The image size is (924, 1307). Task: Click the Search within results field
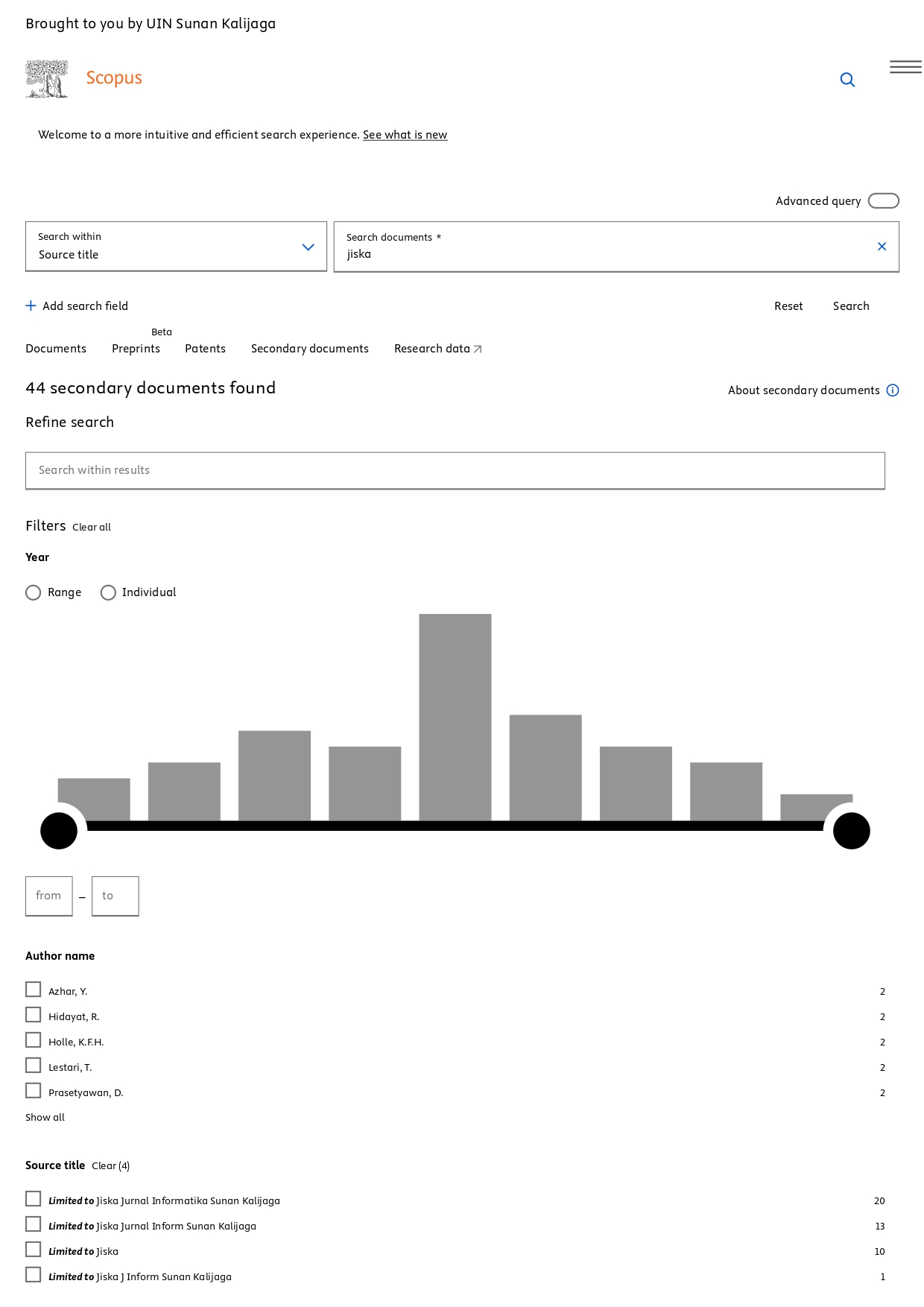[x=455, y=470]
